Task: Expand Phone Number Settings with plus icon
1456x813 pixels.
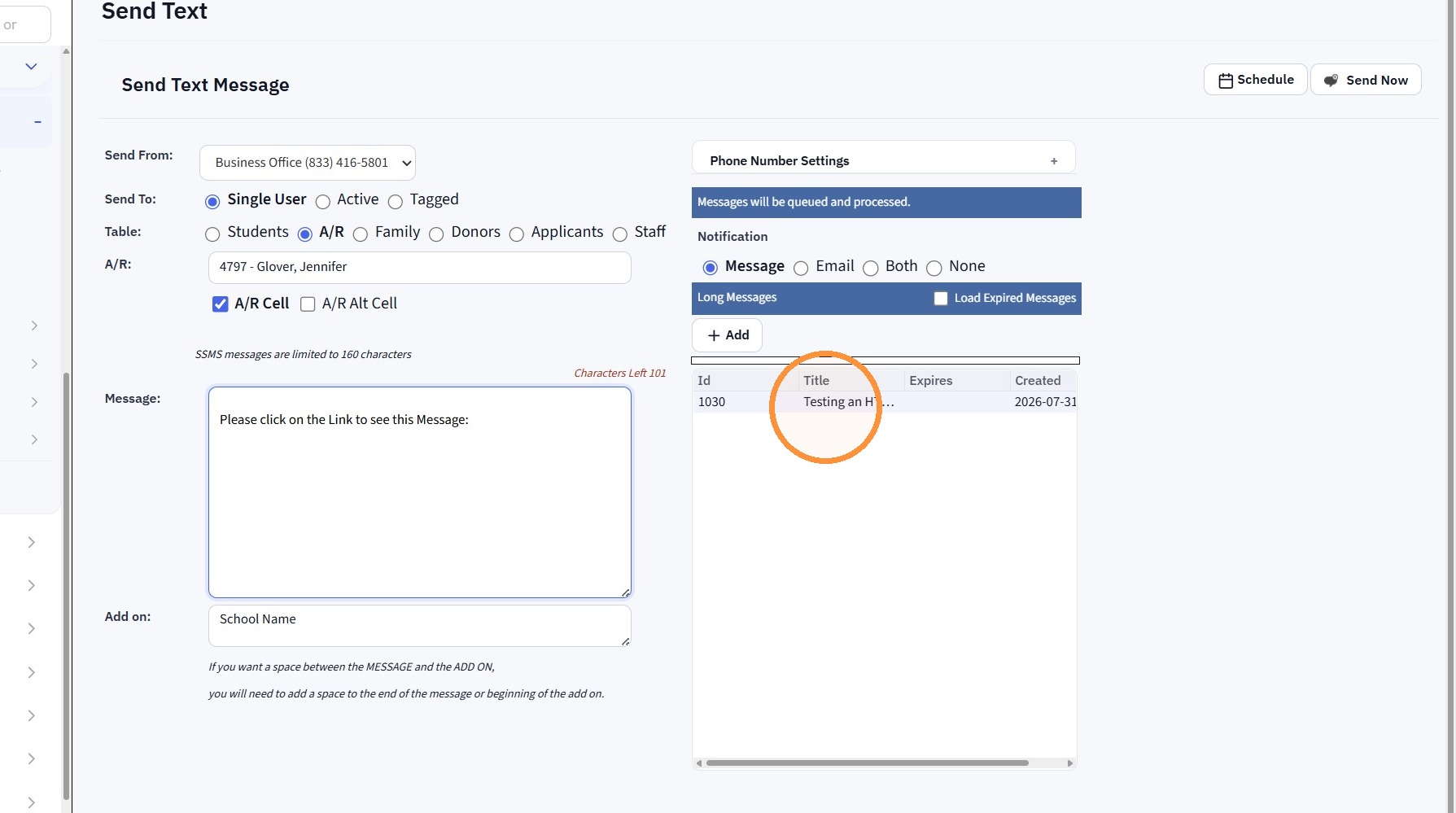Action: (1054, 161)
